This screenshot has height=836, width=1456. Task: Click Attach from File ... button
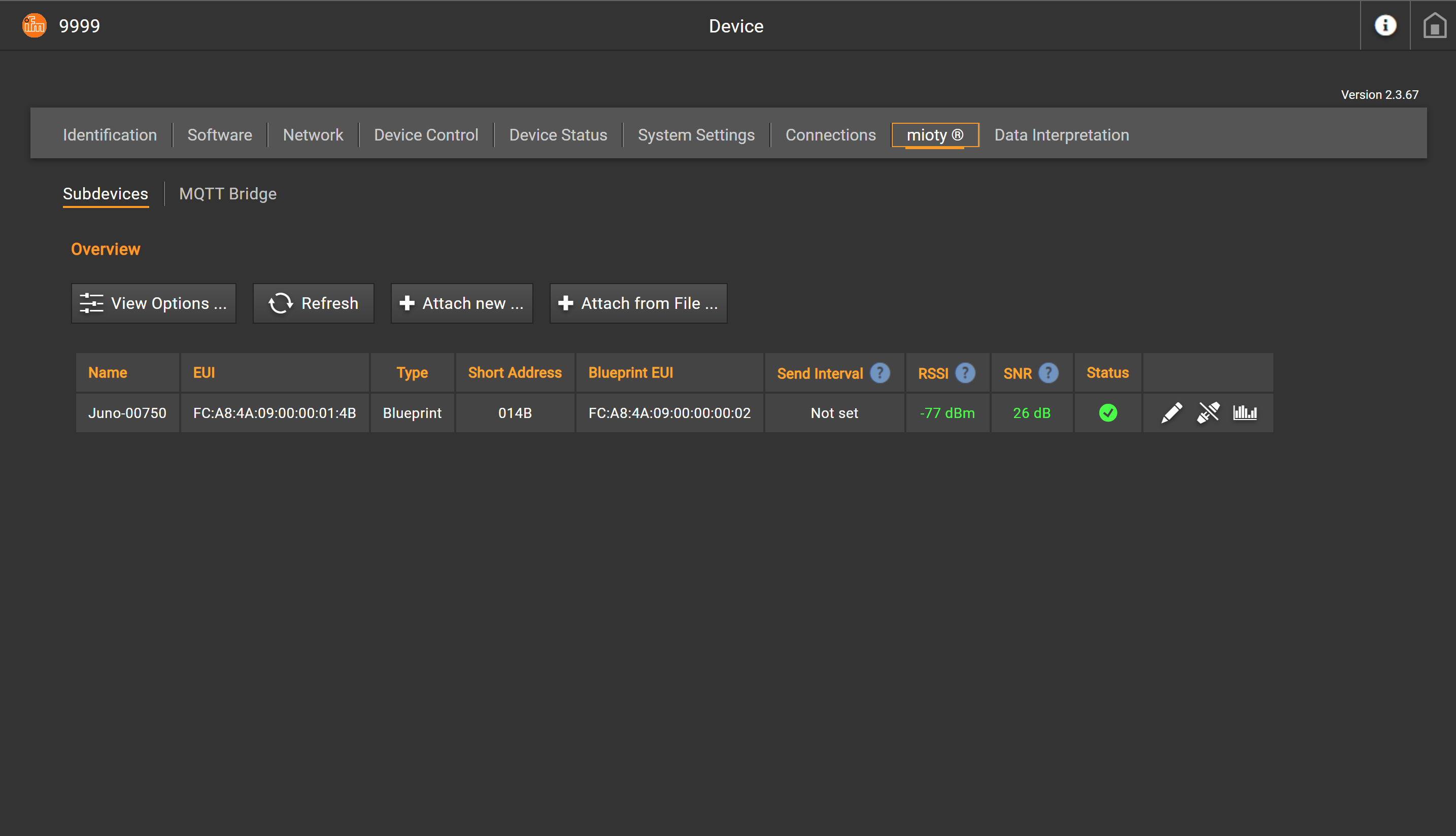coord(638,303)
